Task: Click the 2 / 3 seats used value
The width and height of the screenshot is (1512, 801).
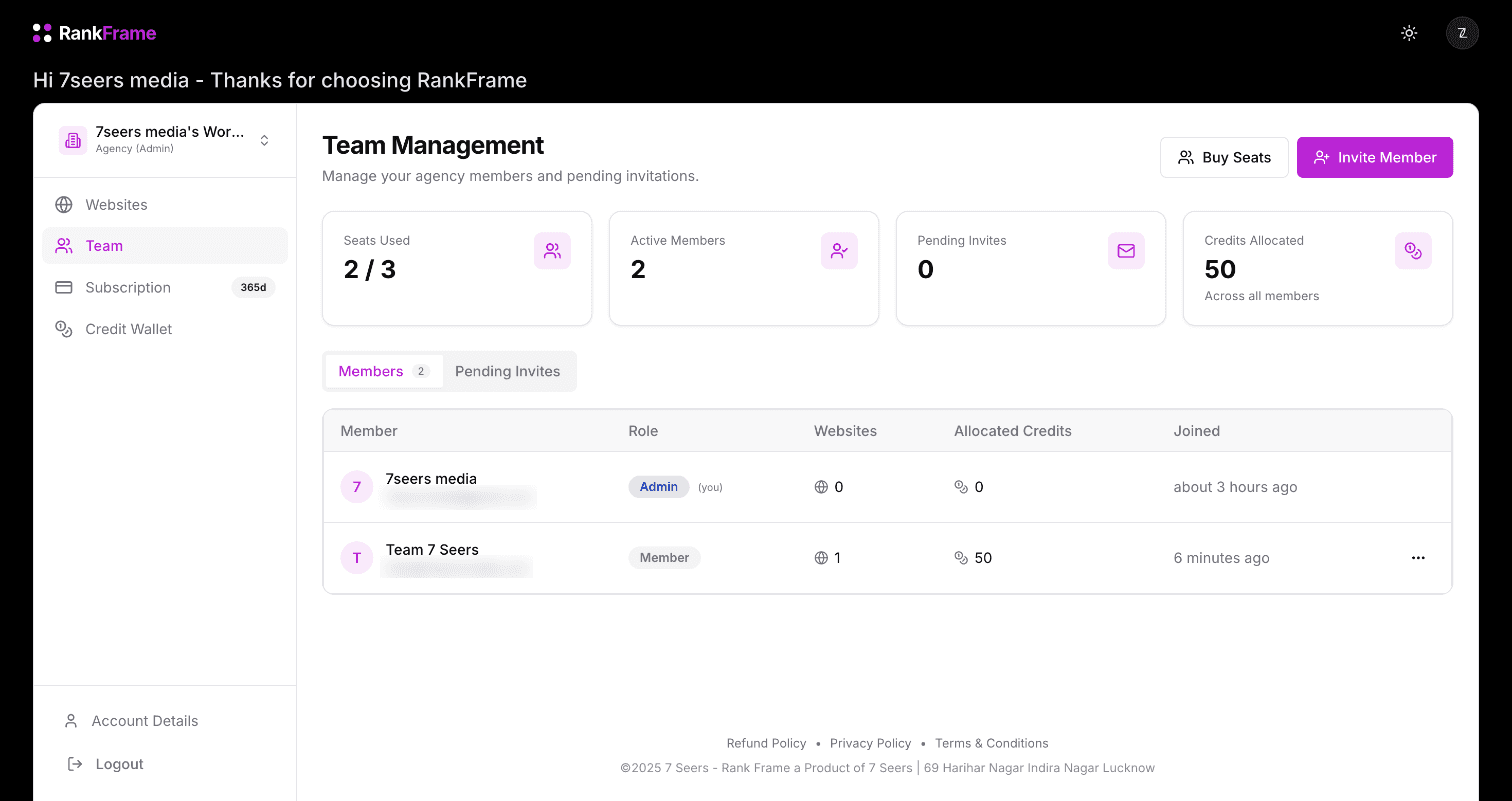Action: tap(369, 269)
